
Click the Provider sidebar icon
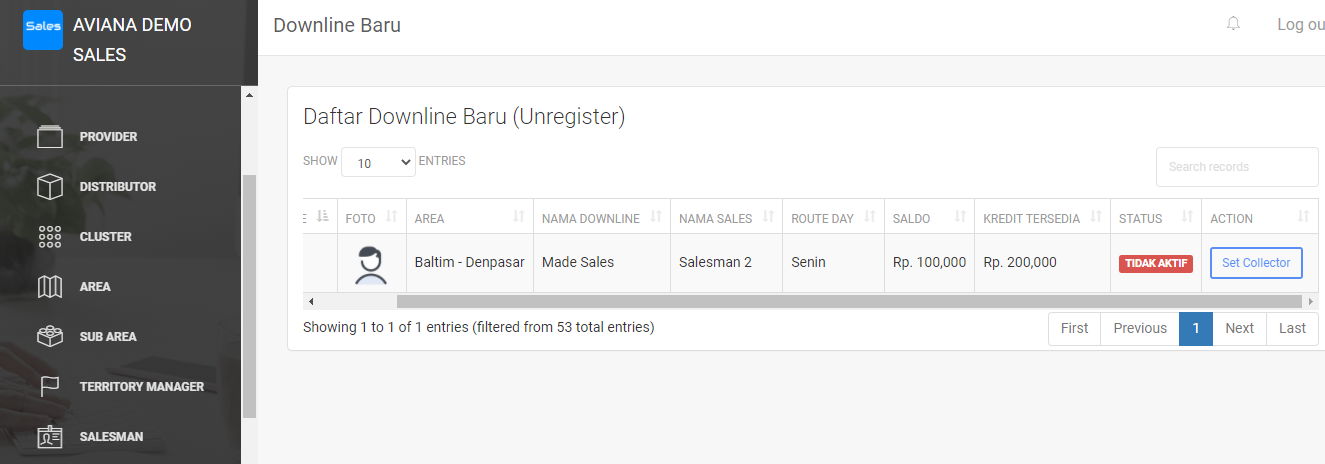(x=50, y=137)
